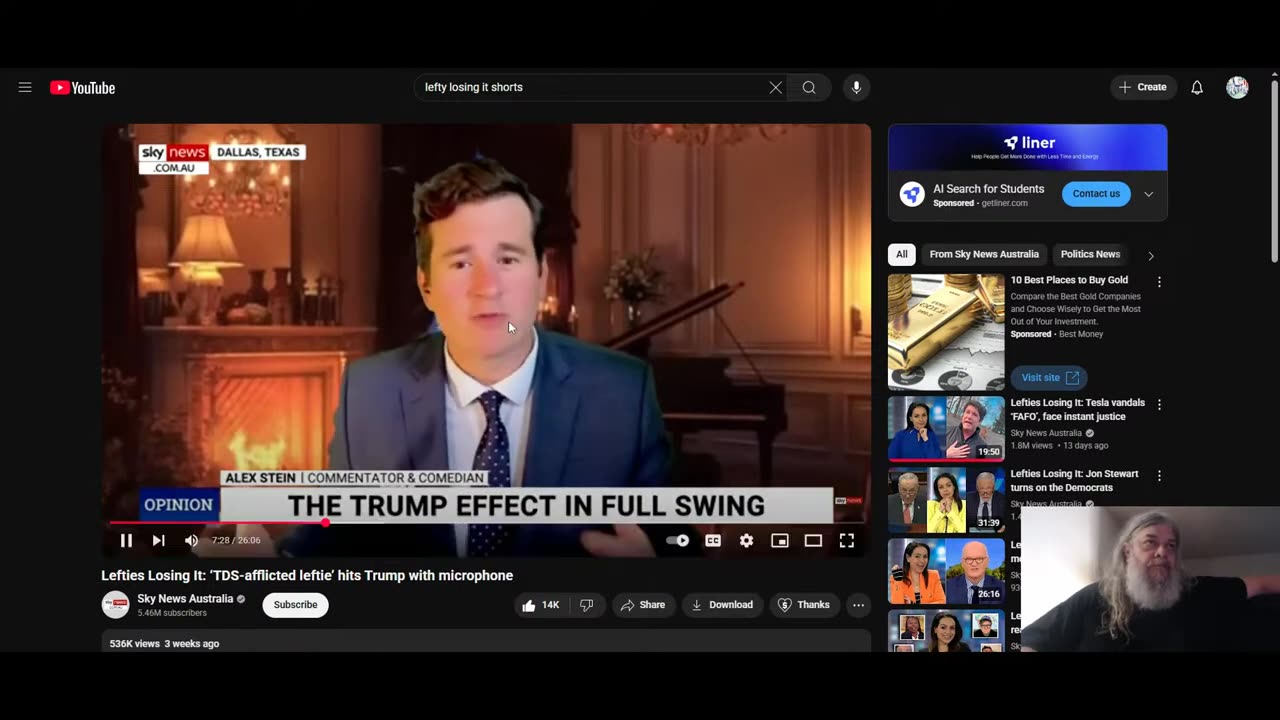Click the search magnifier button

tap(809, 88)
